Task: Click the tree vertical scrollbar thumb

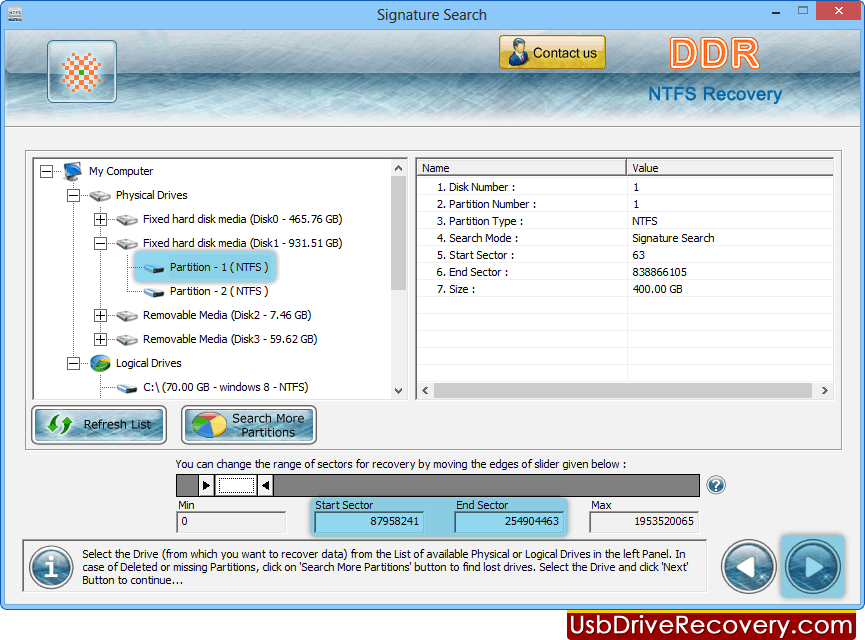Action: coord(398,233)
